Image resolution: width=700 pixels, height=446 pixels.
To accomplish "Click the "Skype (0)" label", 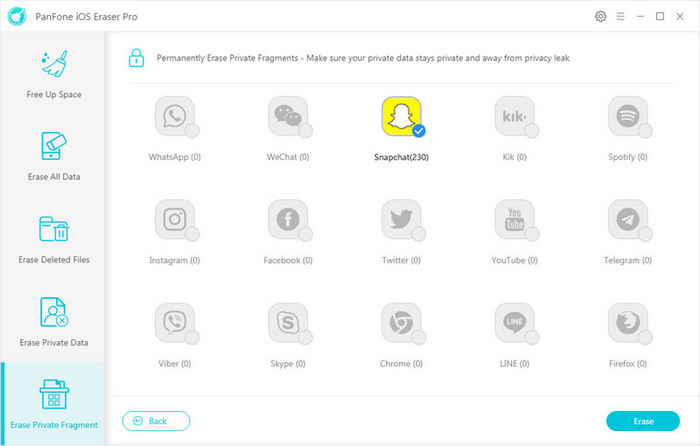I will 288,363.
